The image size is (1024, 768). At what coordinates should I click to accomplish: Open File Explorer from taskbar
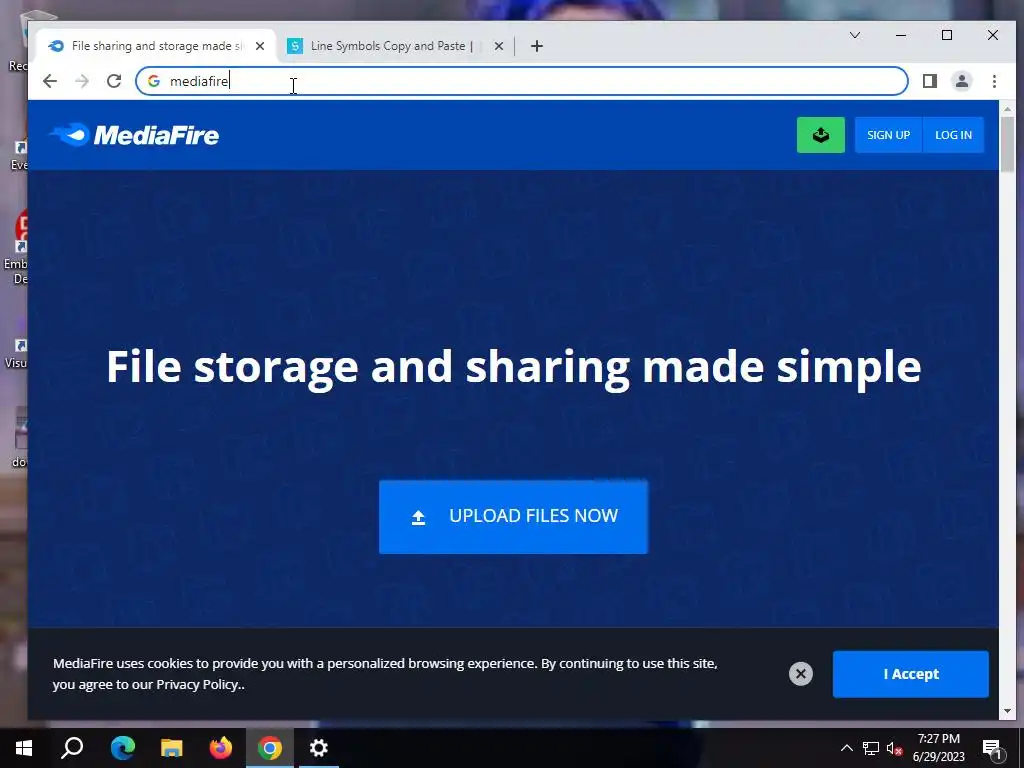click(x=172, y=748)
